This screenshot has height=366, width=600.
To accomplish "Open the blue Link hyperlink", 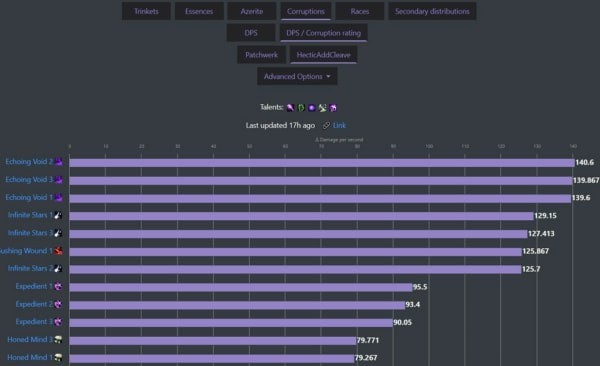I will pyautogui.click(x=339, y=125).
